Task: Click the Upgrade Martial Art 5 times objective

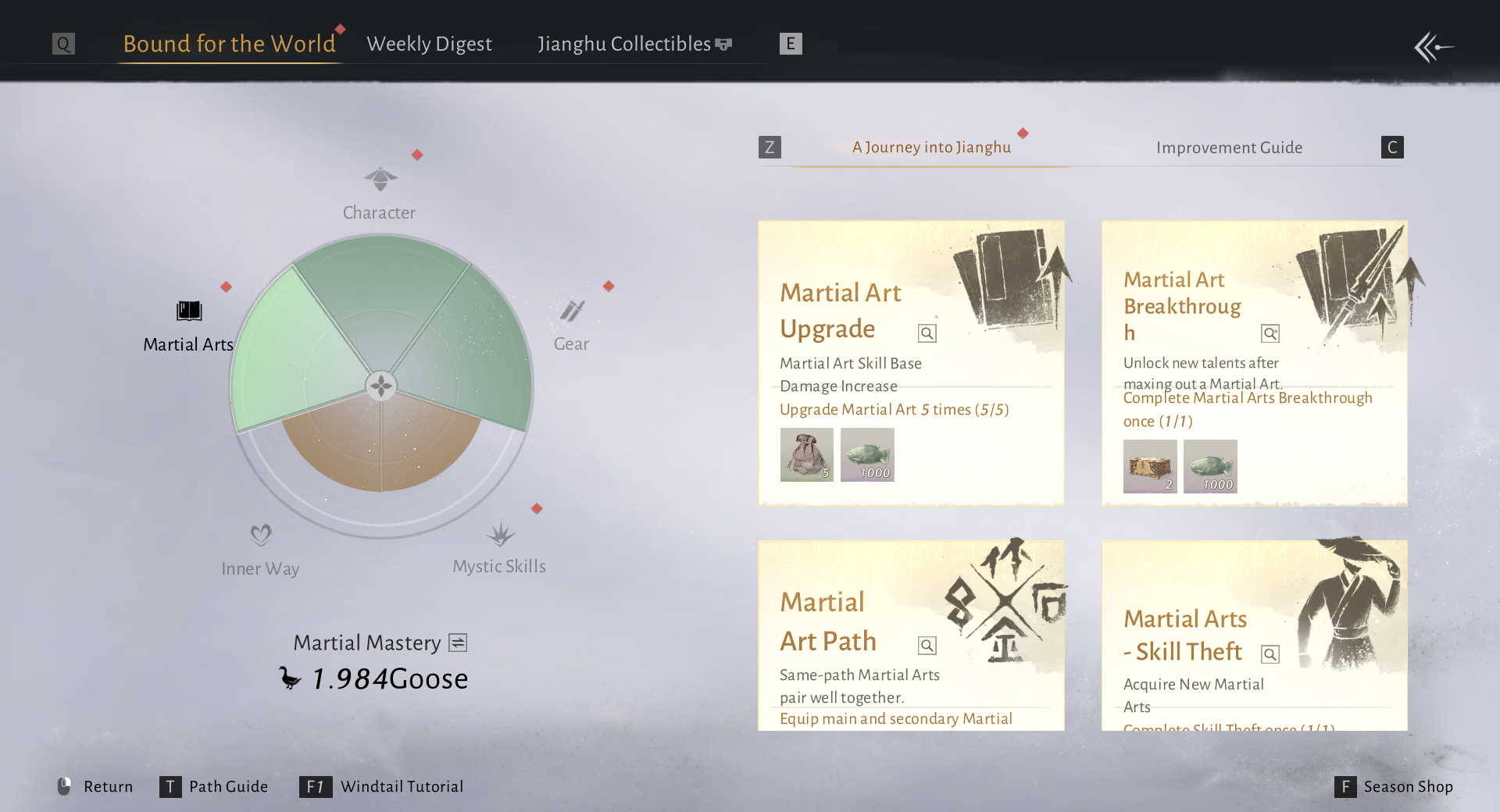Action: (x=895, y=410)
